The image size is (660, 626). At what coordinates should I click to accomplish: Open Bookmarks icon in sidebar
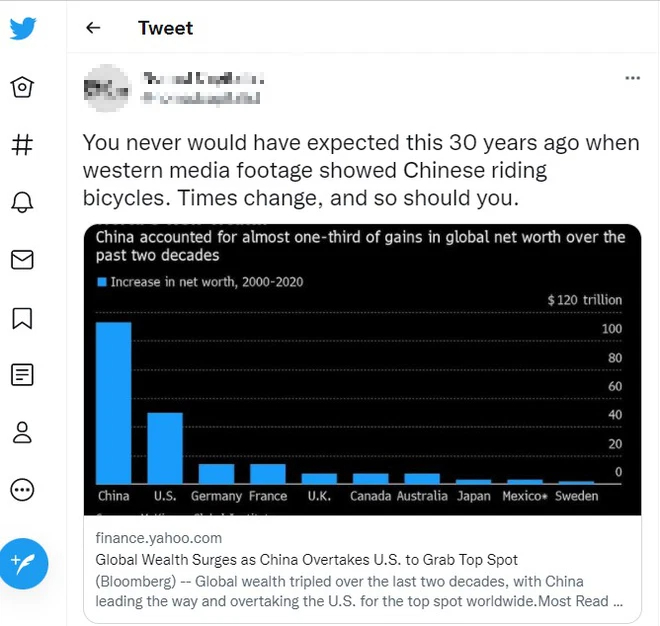[x=22, y=318]
